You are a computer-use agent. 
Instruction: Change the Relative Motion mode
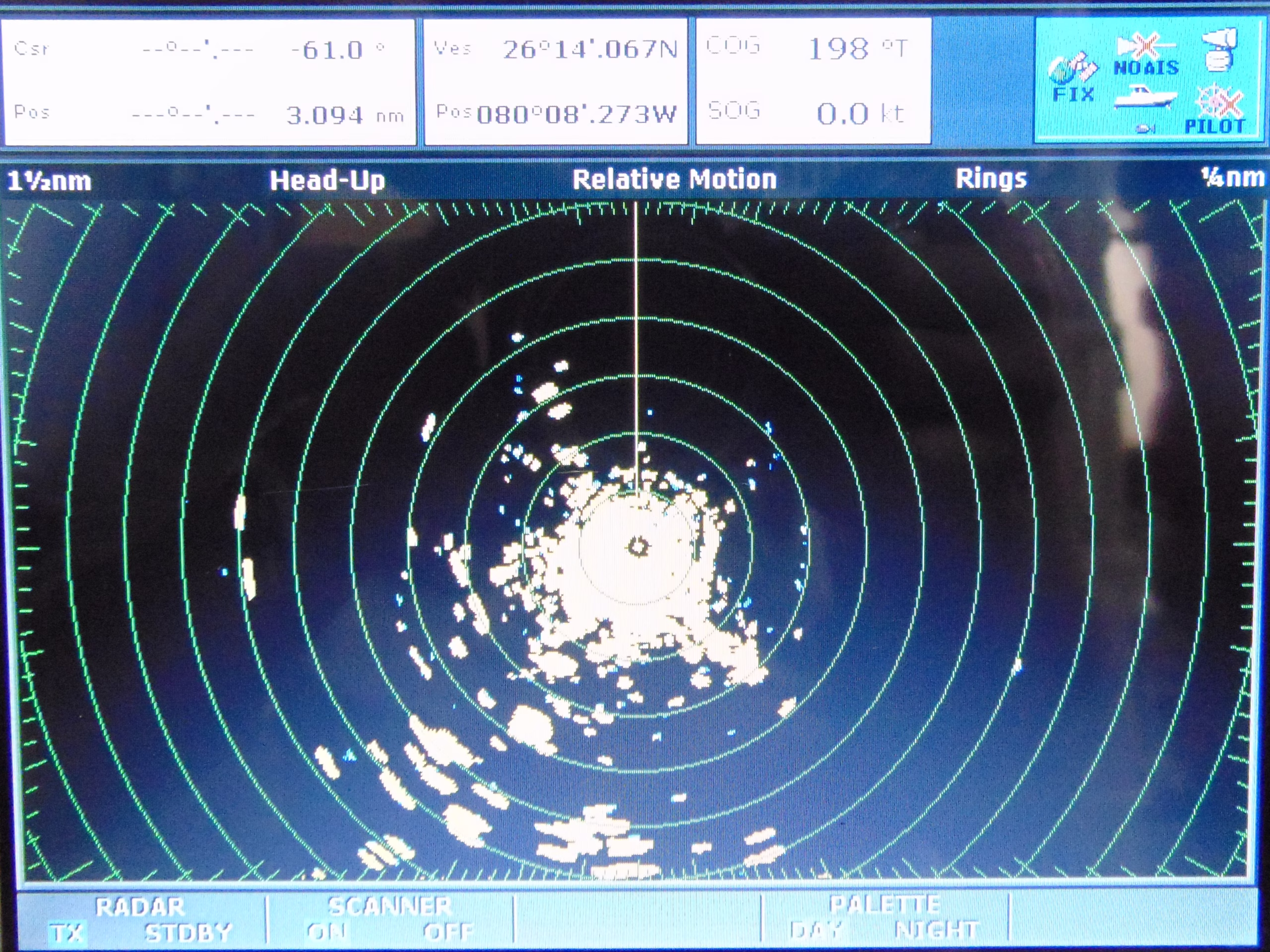pos(675,179)
